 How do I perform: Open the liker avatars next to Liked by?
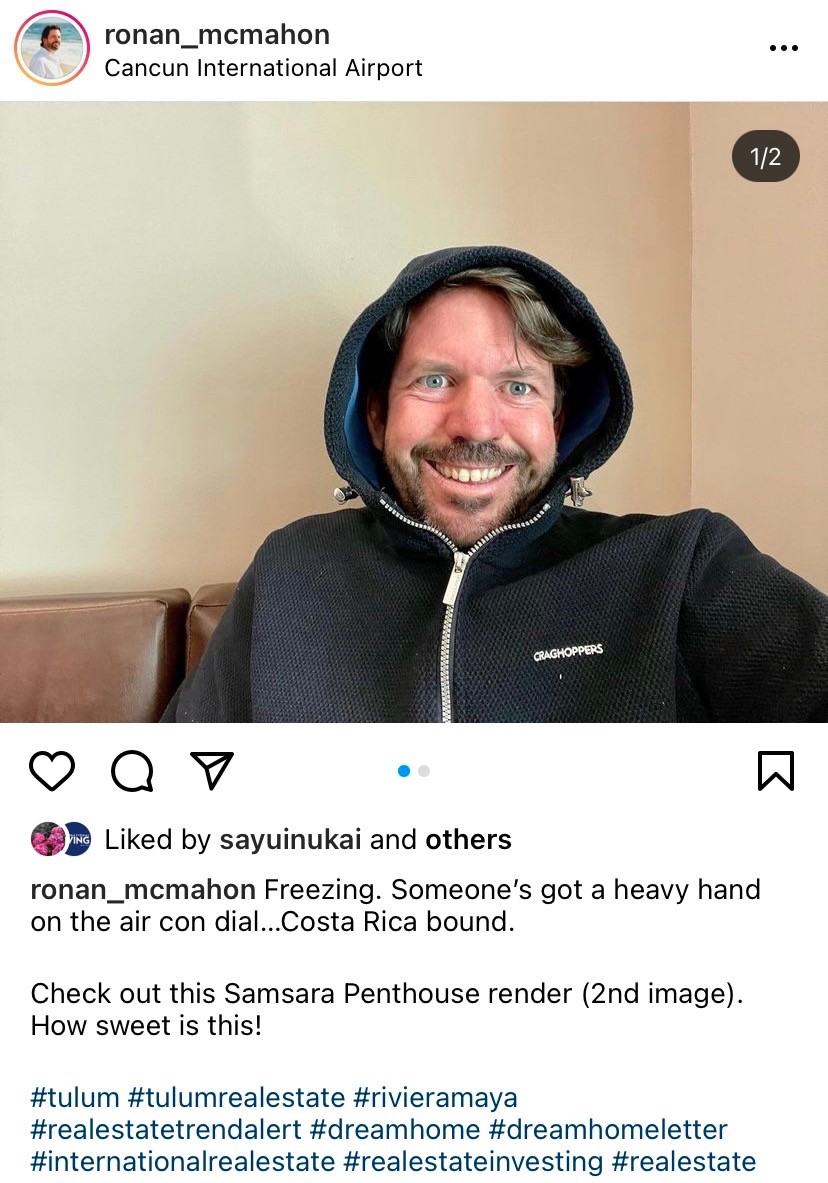(60, 839)
